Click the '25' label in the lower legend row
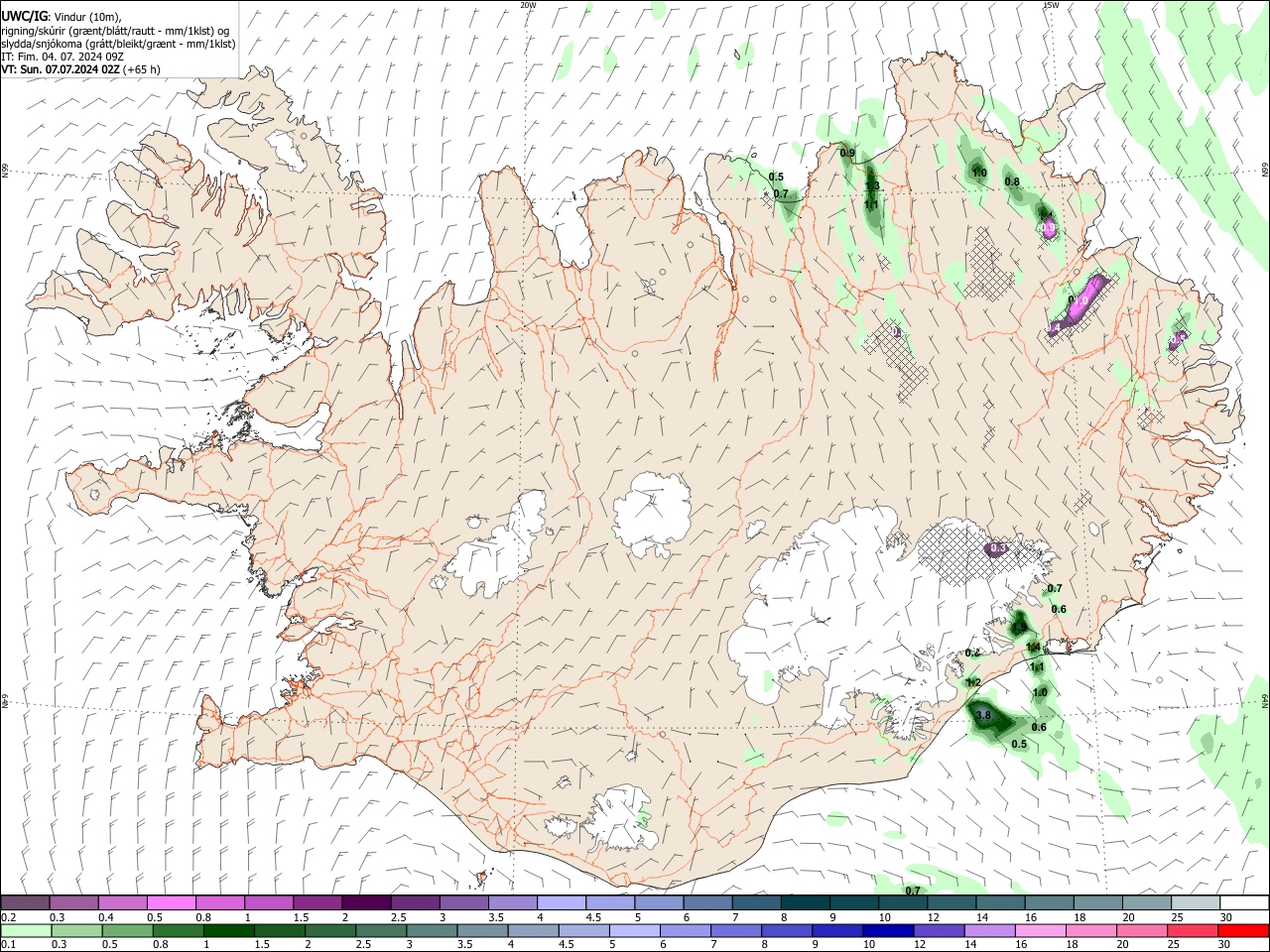The height and width of the screenshot is (952, 1270). [1174, 945]
